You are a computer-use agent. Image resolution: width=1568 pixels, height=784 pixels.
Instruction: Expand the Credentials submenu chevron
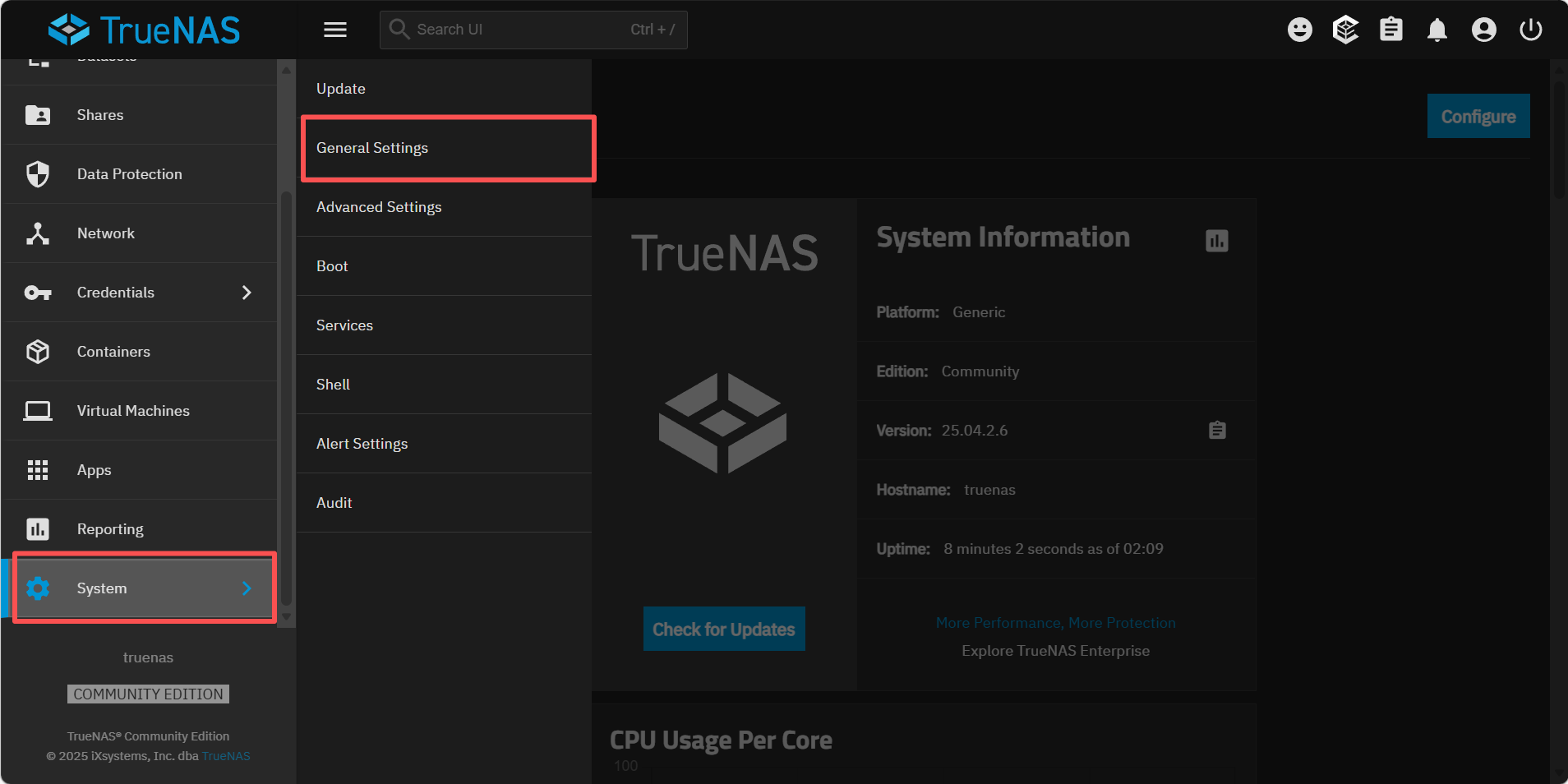pyautogui.click(x=247, y=293)
